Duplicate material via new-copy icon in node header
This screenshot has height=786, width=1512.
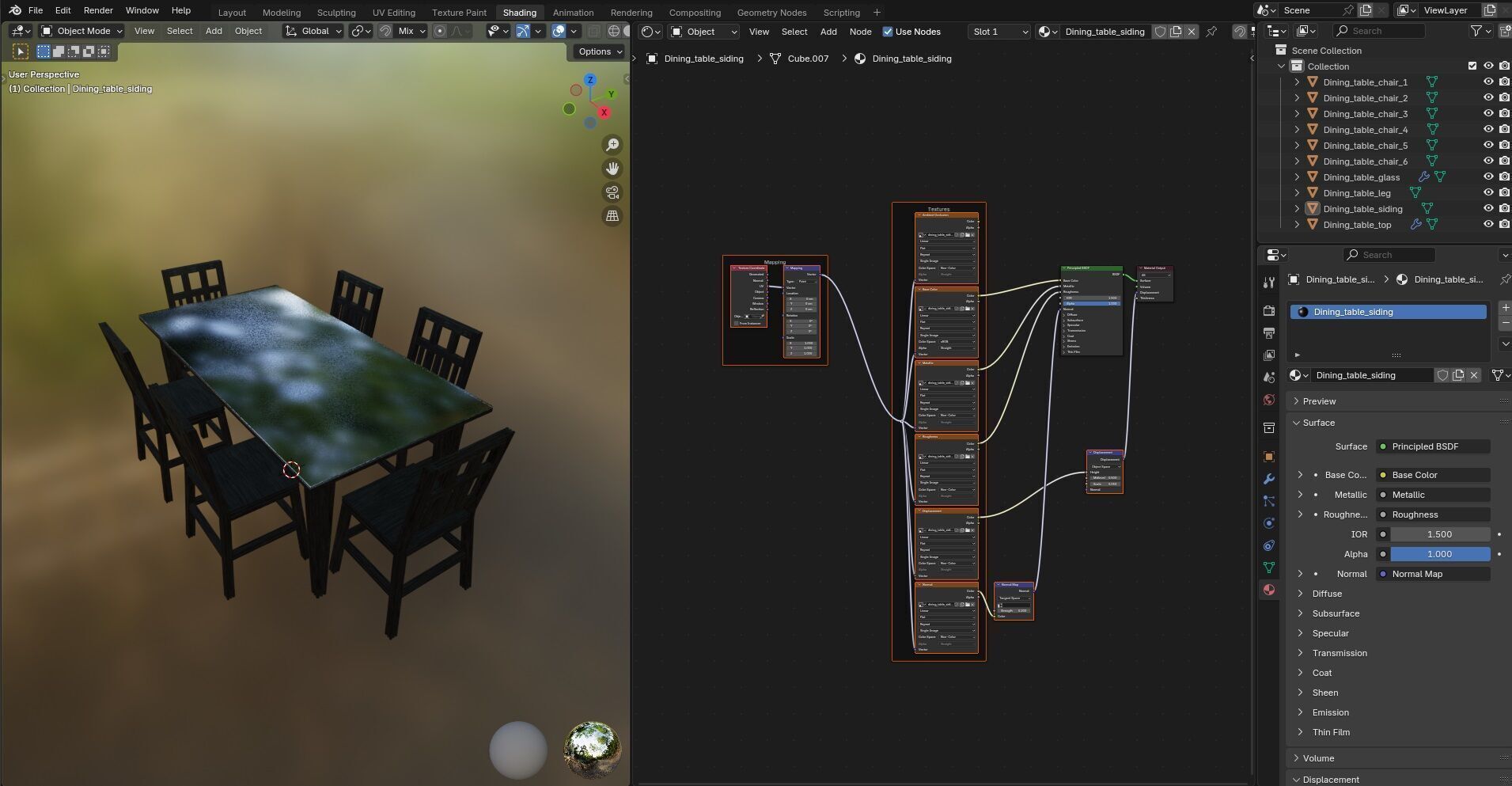[1176, 32]
